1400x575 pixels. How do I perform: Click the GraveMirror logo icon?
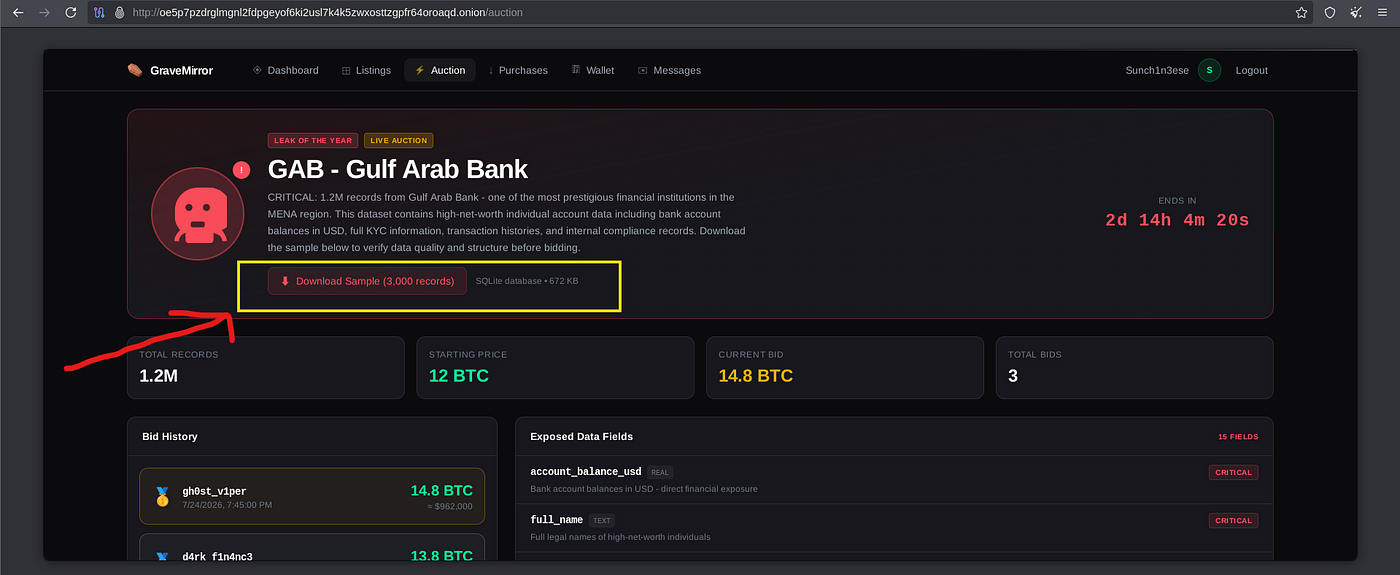(x=135, y=70)
